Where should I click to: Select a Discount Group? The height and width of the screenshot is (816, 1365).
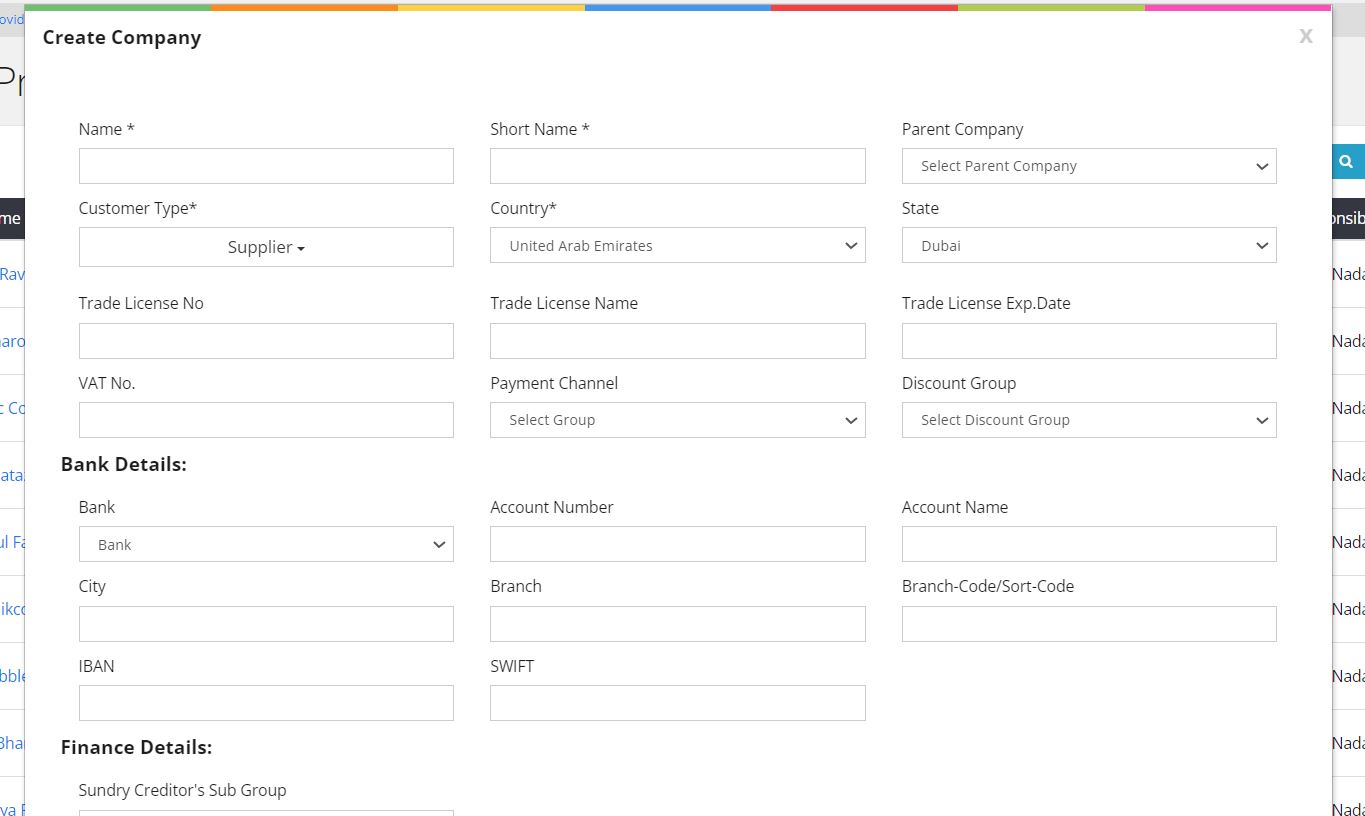coord(1088,420)
